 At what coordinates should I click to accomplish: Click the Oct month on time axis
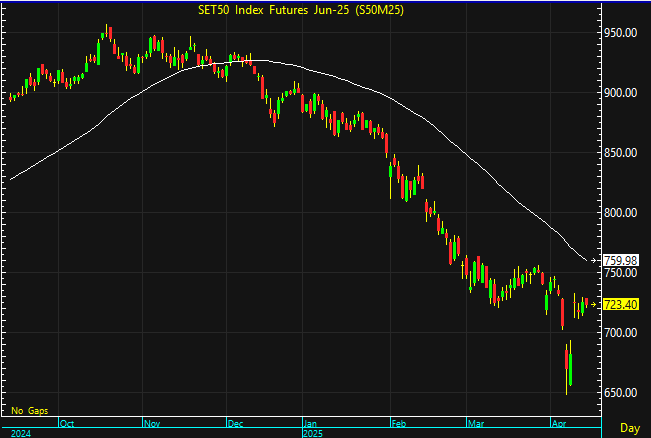click(x=67, y=423)
